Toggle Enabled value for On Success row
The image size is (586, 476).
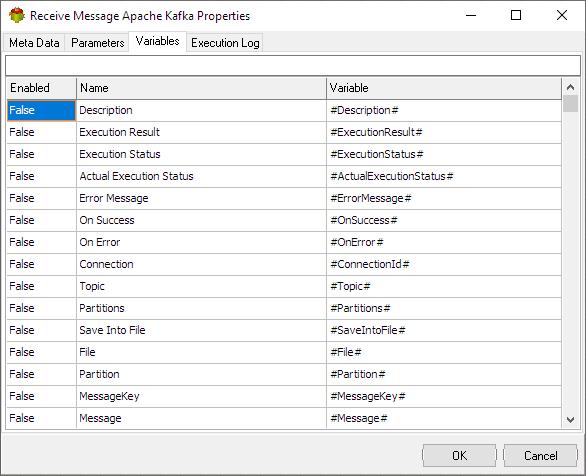tap(41, 220)
